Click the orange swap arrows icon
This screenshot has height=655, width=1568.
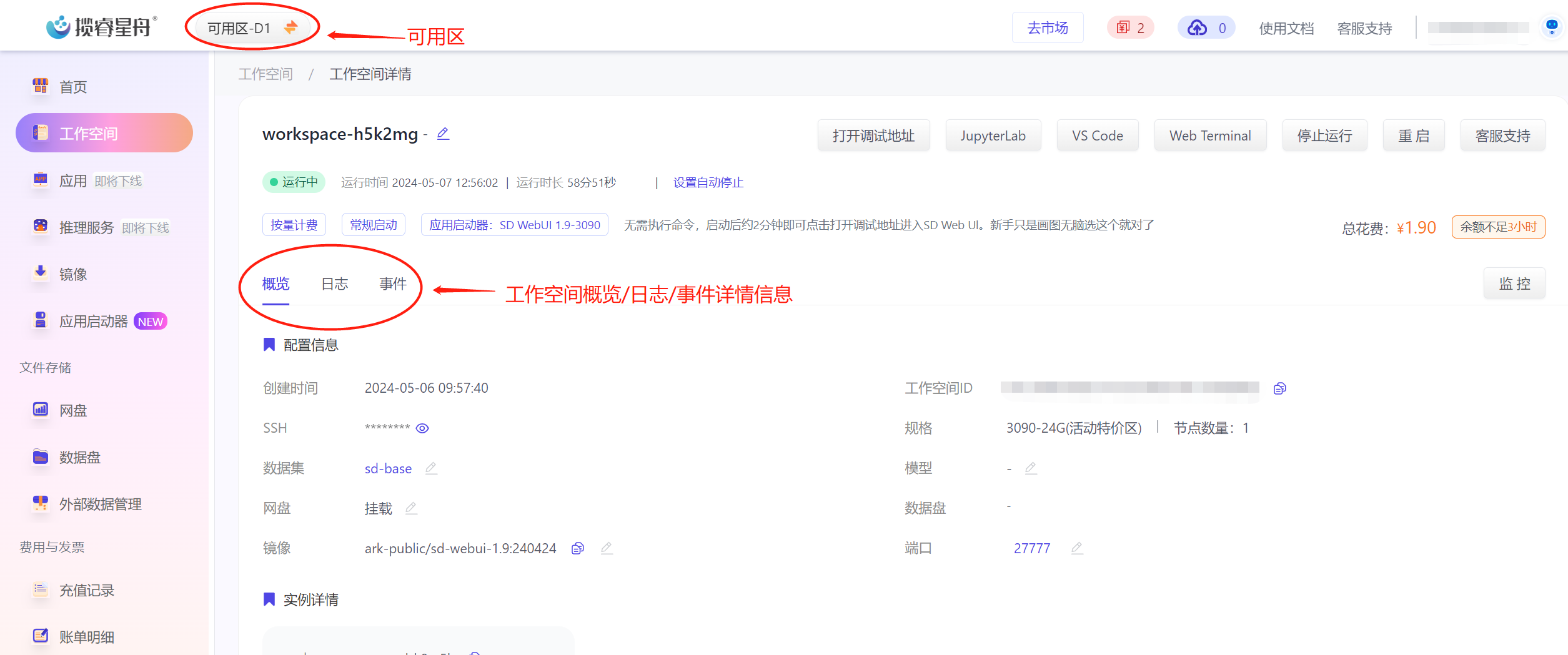[290, 27]
